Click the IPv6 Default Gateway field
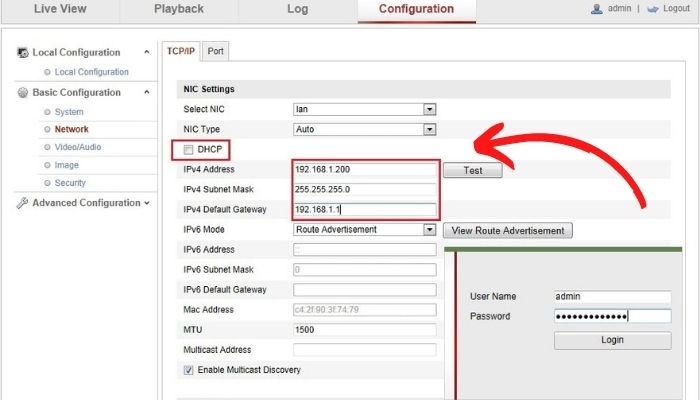 tap(365, 290)
